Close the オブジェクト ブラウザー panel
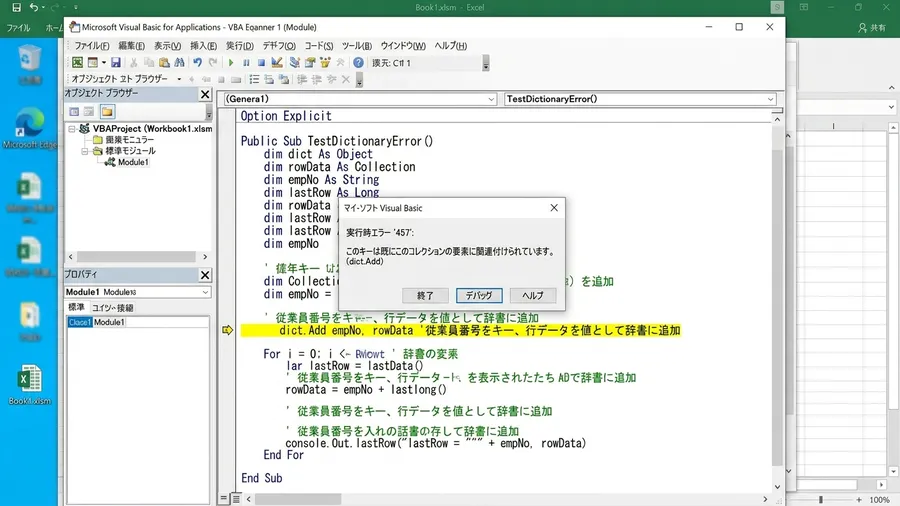The image size is (900, 506). pos(205,94)
